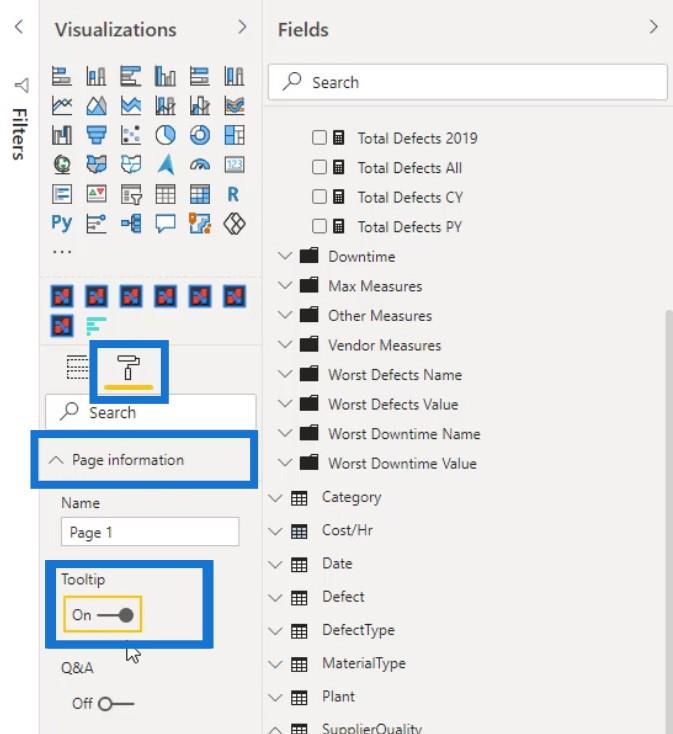This screenshot has width=673, height=734.
Task: Select the Stacked bar chart visual
Action: click(62, 76)
